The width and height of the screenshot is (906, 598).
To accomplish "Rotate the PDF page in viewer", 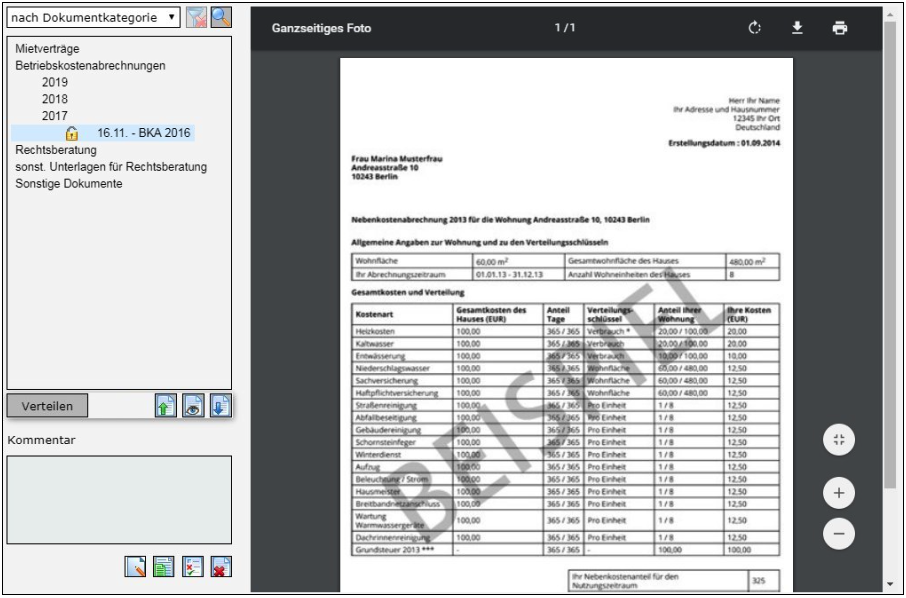I will [755, 28].
